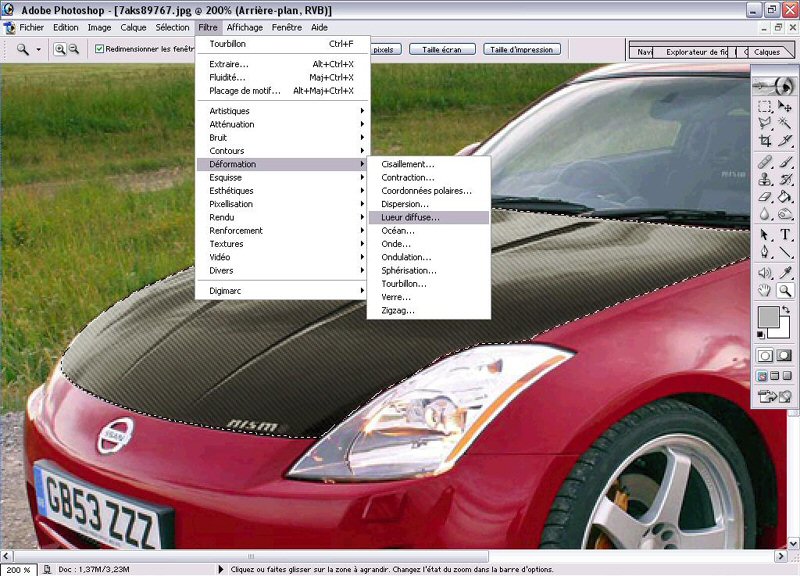Expand the Textures submenu
The image size is (800, 576).
tap(283, 244)
